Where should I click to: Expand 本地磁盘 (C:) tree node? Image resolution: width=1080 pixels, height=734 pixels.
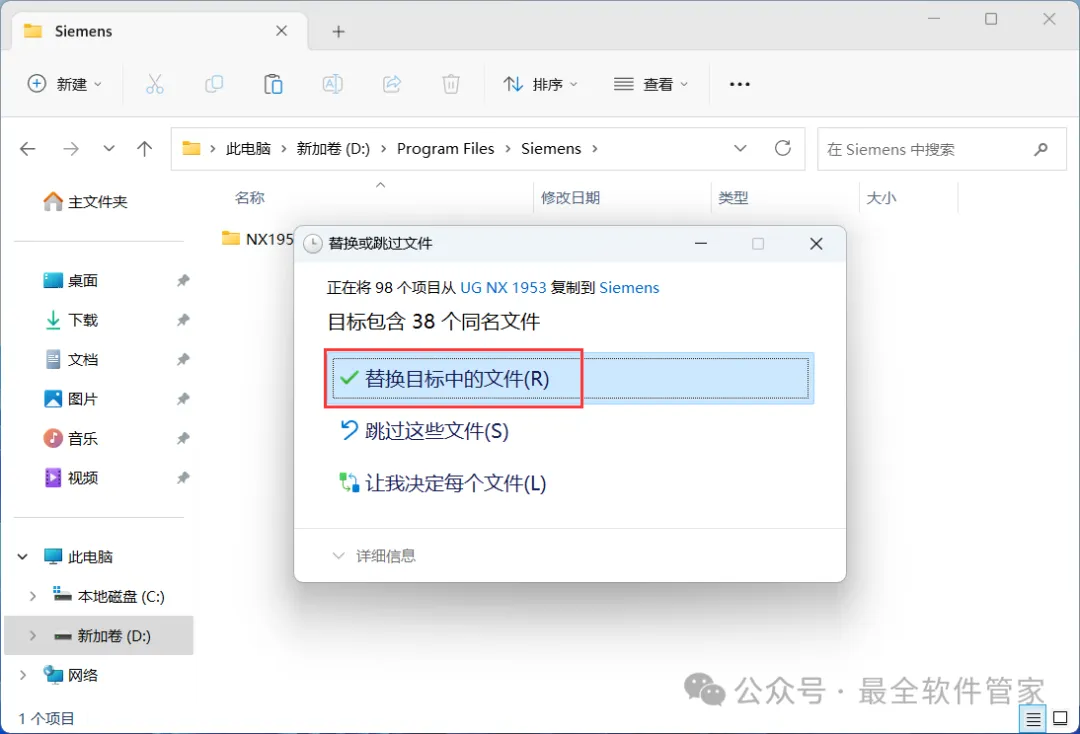click(32, 596)
